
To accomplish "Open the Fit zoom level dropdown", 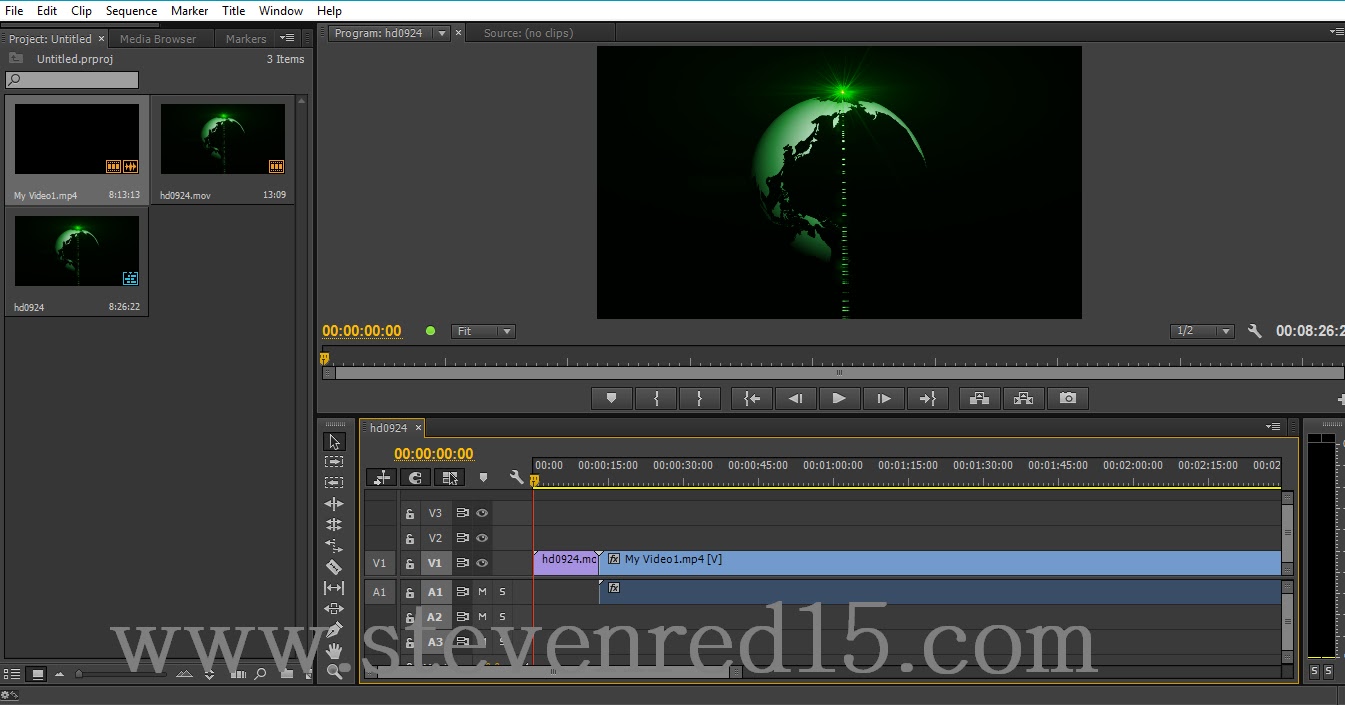I will click(483, 331).
